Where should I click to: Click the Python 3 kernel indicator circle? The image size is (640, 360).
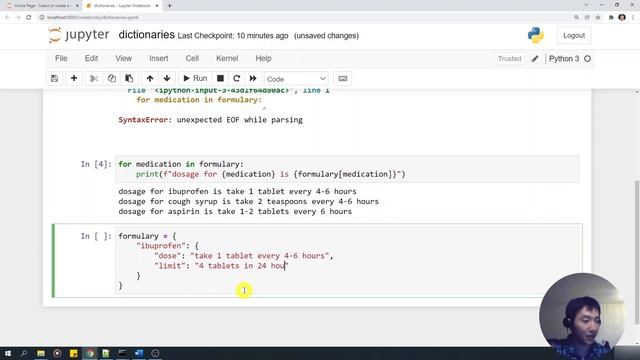pos(587,59)
